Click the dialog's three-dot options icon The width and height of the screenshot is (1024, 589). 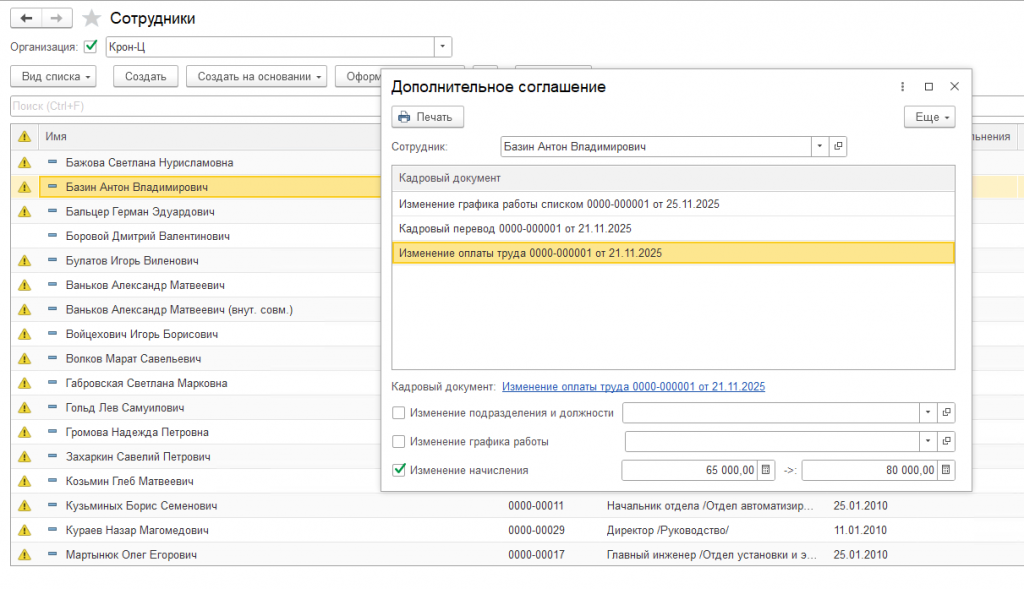click(903, 87)
